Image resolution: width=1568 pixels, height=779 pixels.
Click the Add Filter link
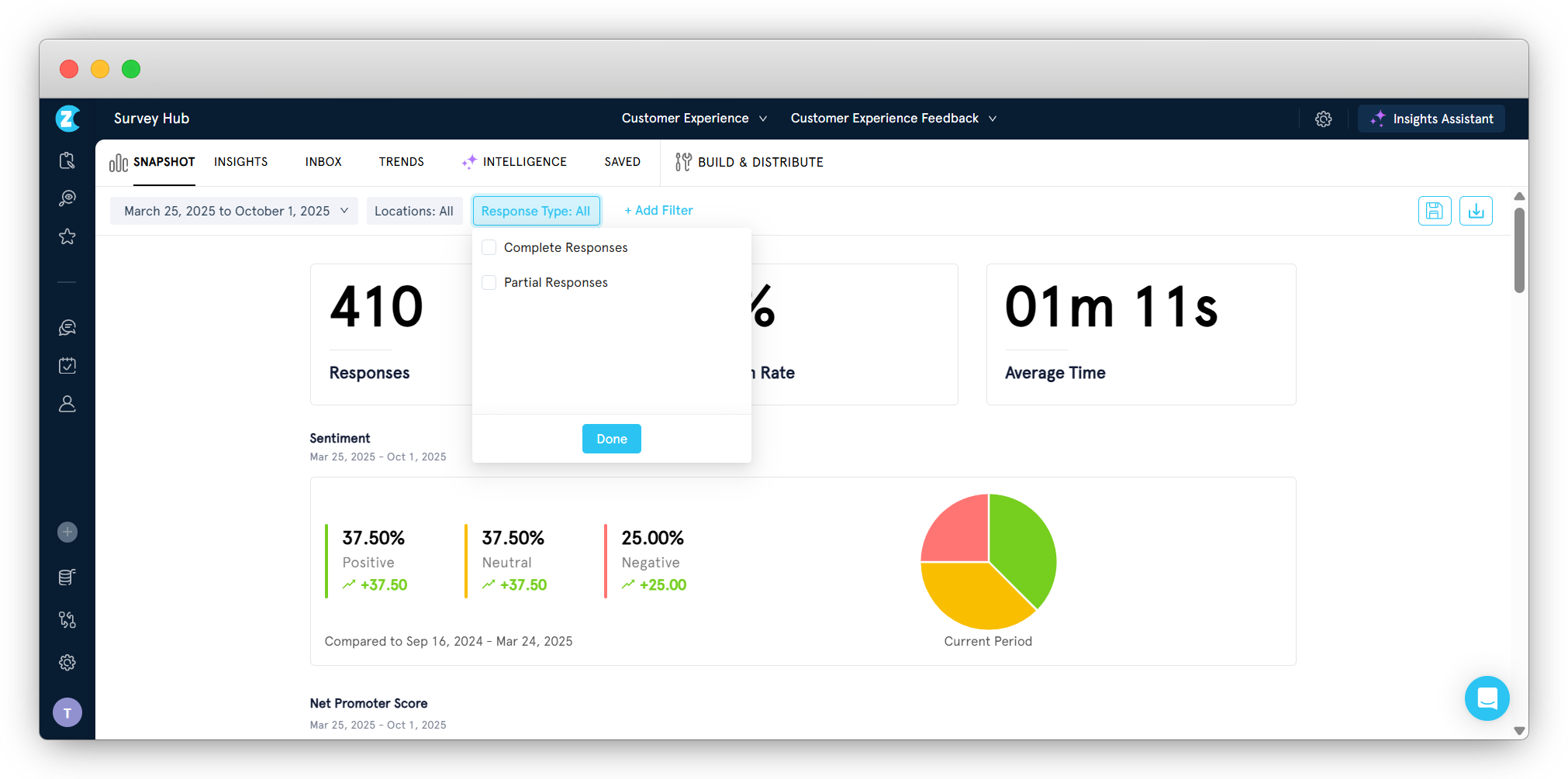coord(658,211)
